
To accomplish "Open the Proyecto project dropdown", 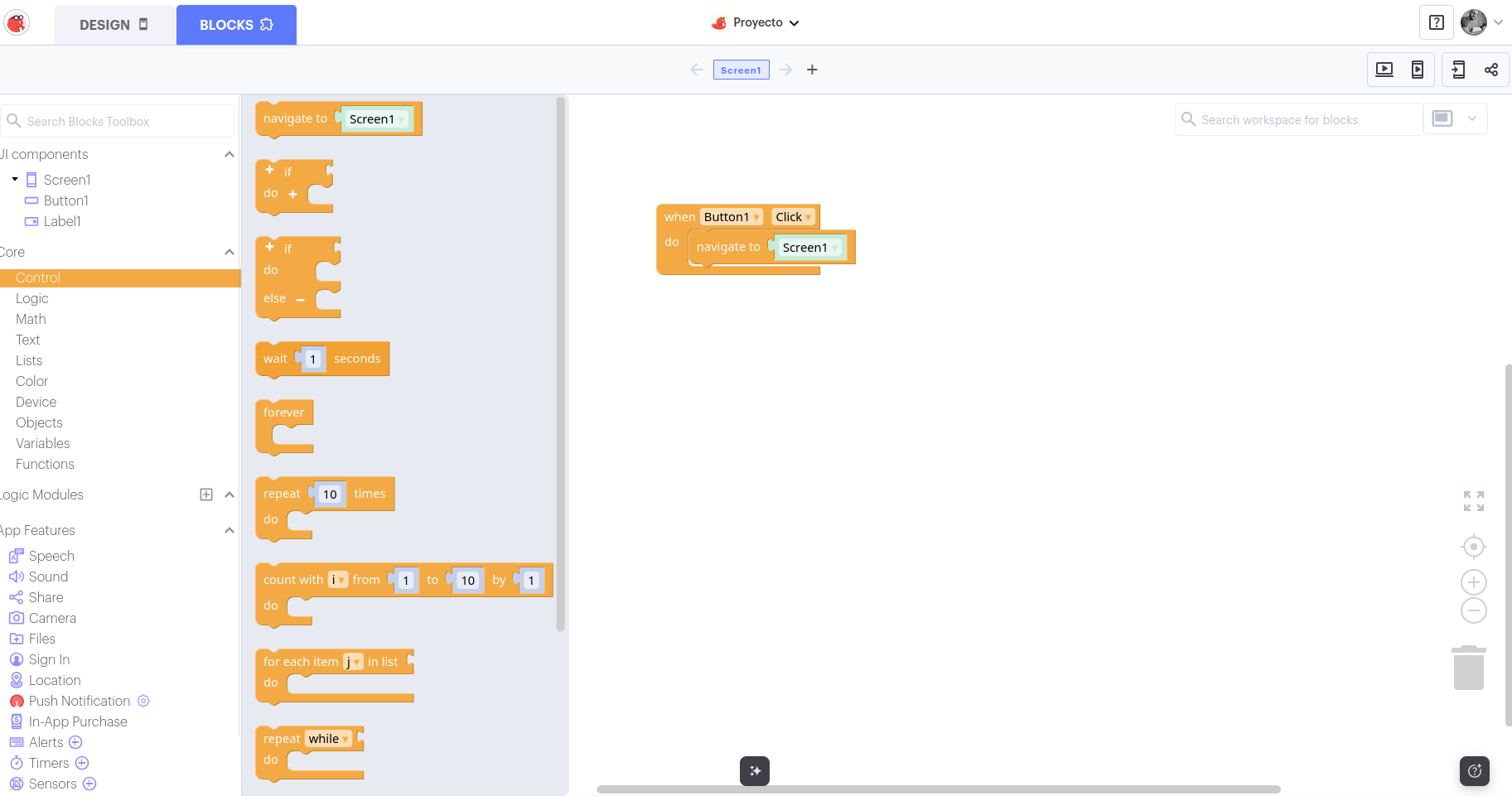I will tap(756, 23).
